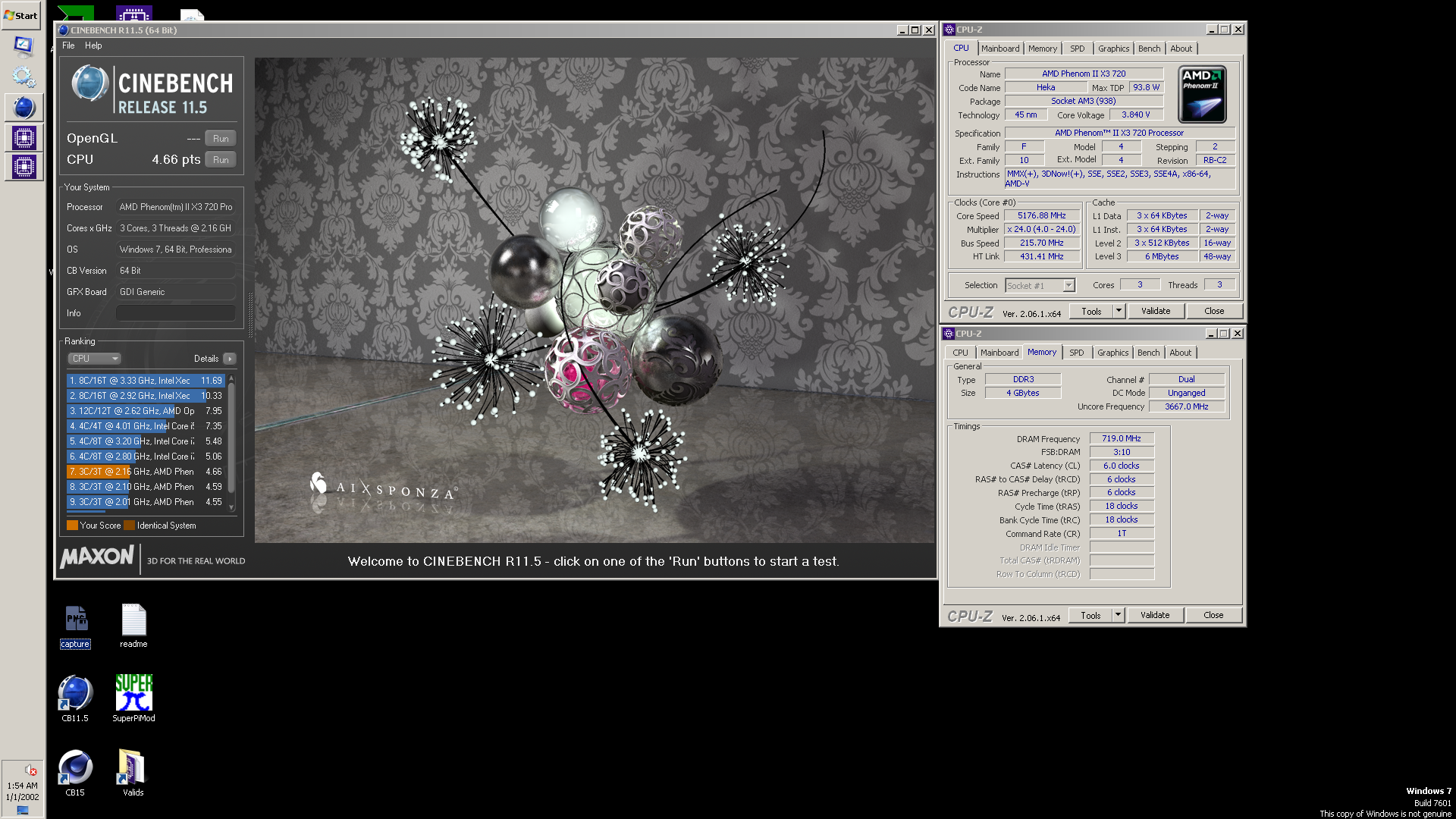This screenshot has width=1456, height=819.
Task: Click the Info input field
Action: click(176, 313)
